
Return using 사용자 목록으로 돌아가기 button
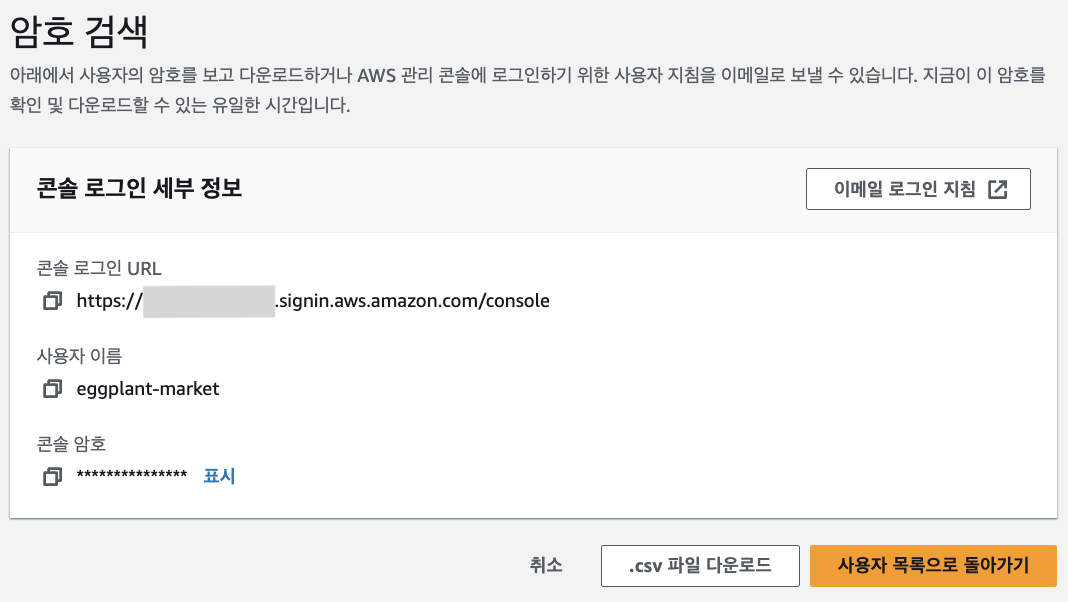click(933, 565)
